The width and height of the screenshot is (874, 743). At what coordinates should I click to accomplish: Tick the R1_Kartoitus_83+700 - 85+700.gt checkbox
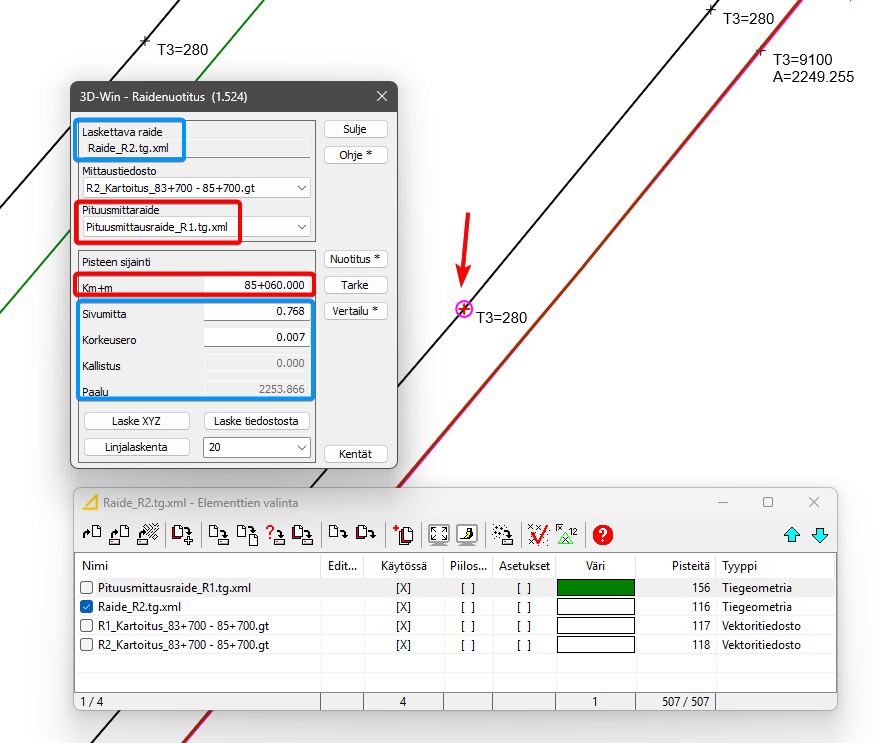87,626
